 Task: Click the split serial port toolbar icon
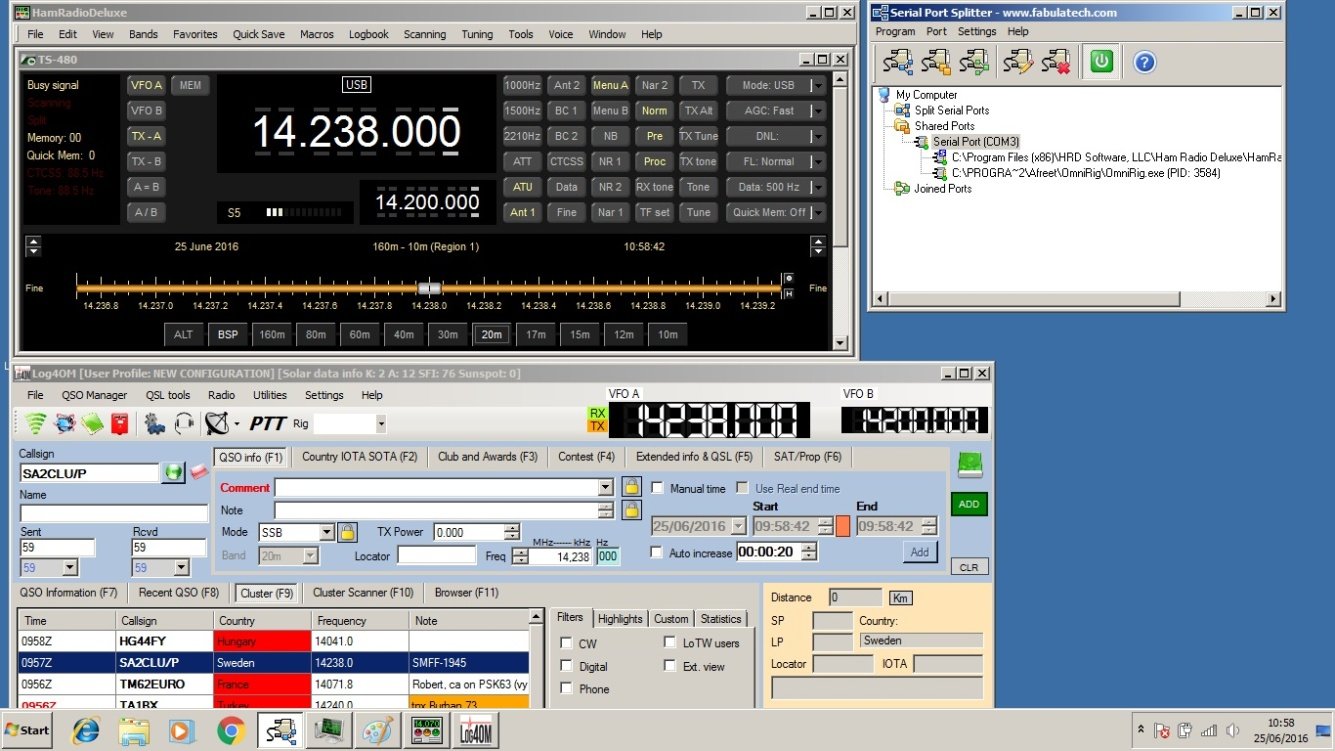coord(897,62)
